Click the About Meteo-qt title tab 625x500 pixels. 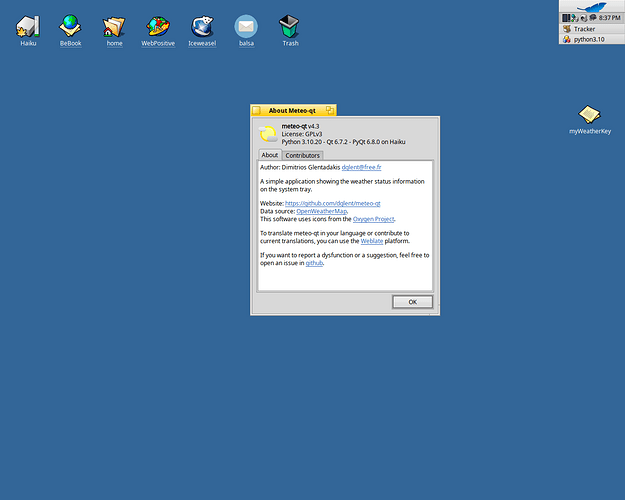292,110
